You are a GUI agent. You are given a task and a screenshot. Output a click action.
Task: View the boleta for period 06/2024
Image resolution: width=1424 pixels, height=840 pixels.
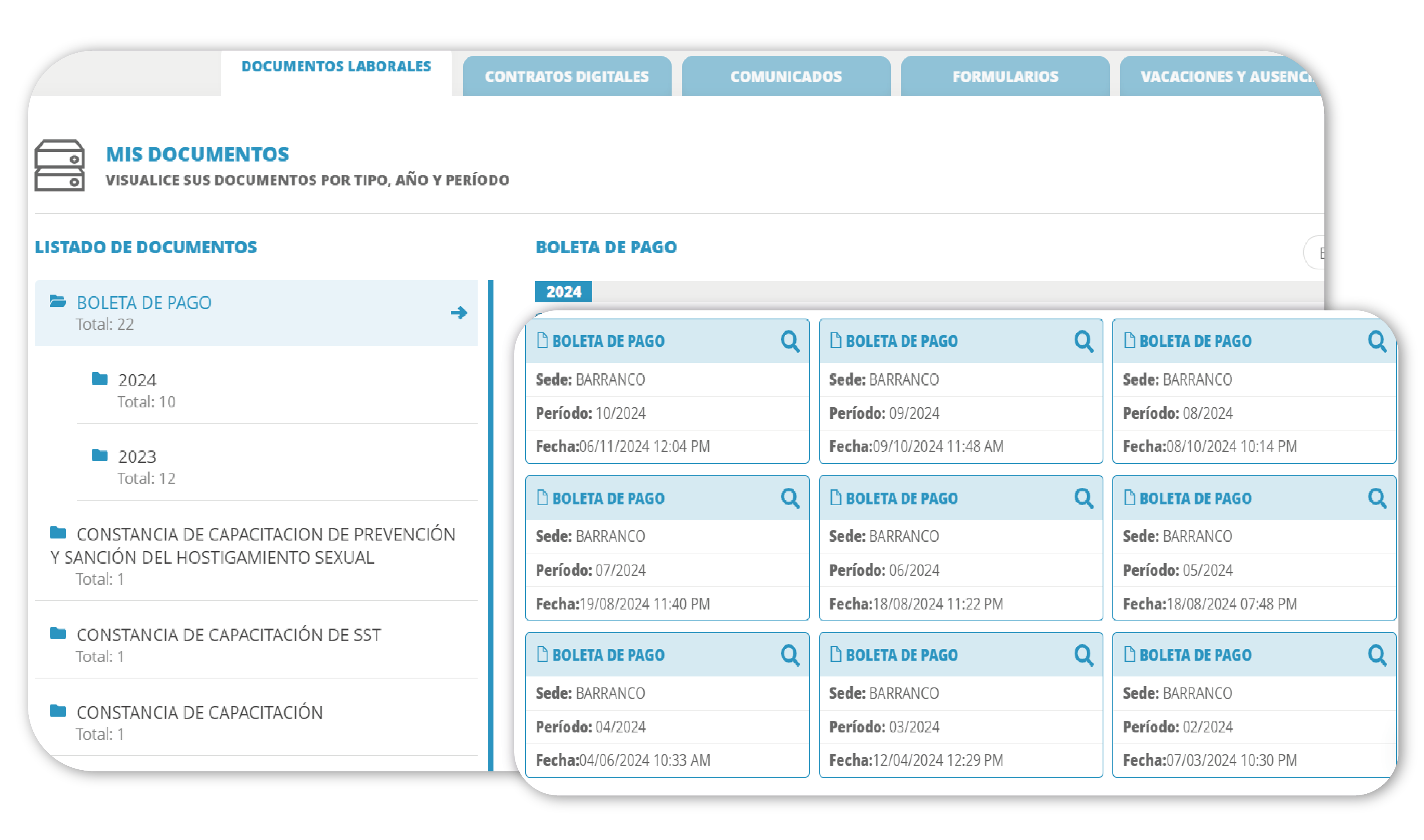[1083, 499]
